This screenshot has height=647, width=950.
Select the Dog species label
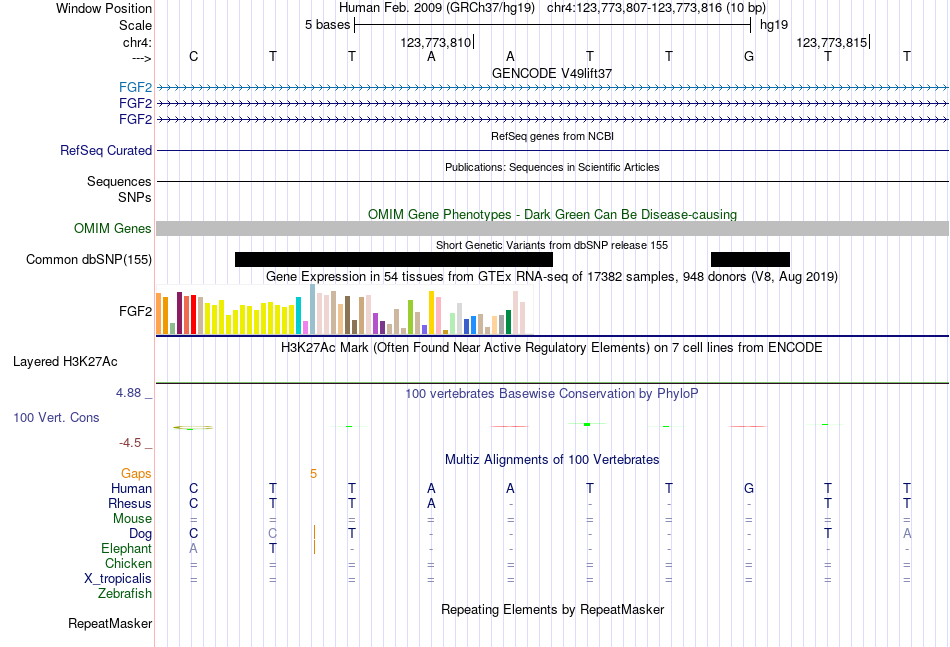click(x=140, y=534)
